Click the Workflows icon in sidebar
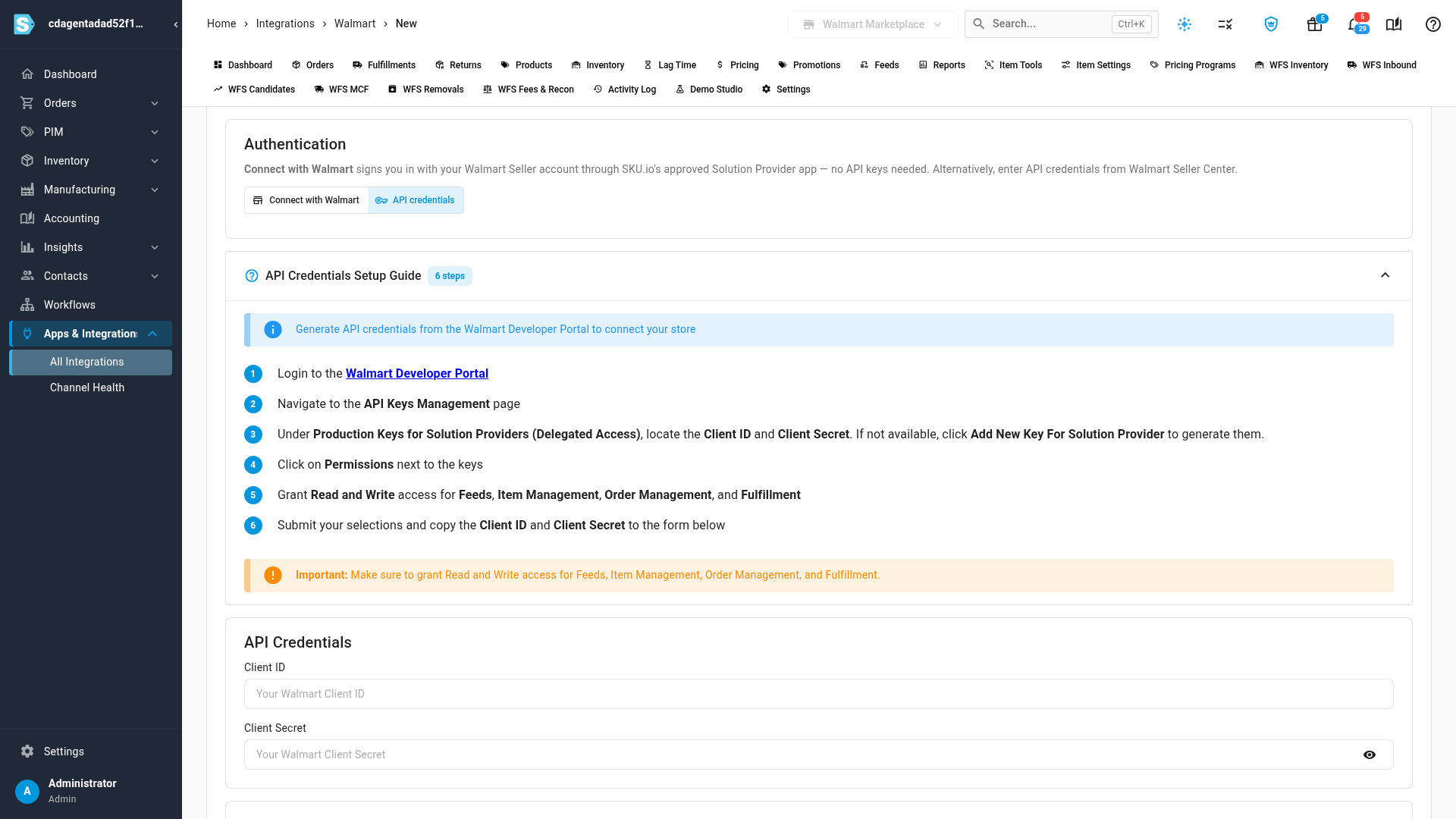 [x=27, y=305]
